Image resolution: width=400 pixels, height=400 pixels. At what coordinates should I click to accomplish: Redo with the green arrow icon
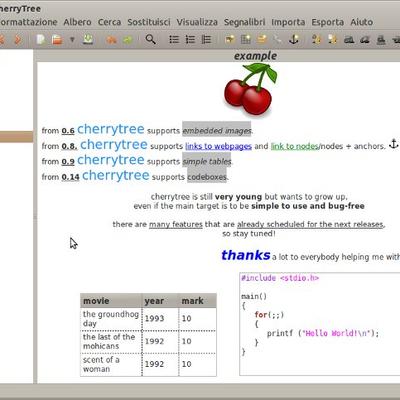tap(128, 40)
